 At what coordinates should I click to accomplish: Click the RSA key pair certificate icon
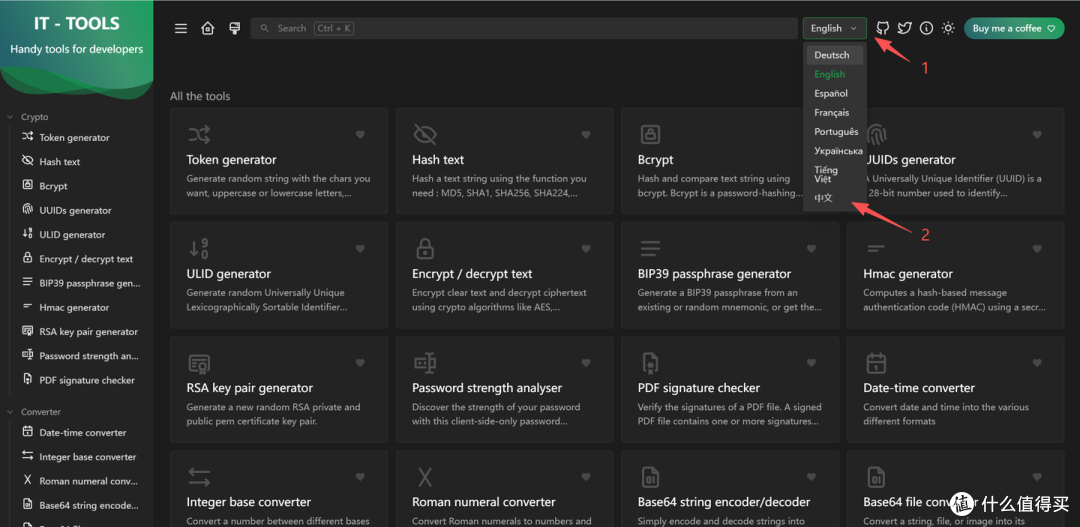(199, 363)
